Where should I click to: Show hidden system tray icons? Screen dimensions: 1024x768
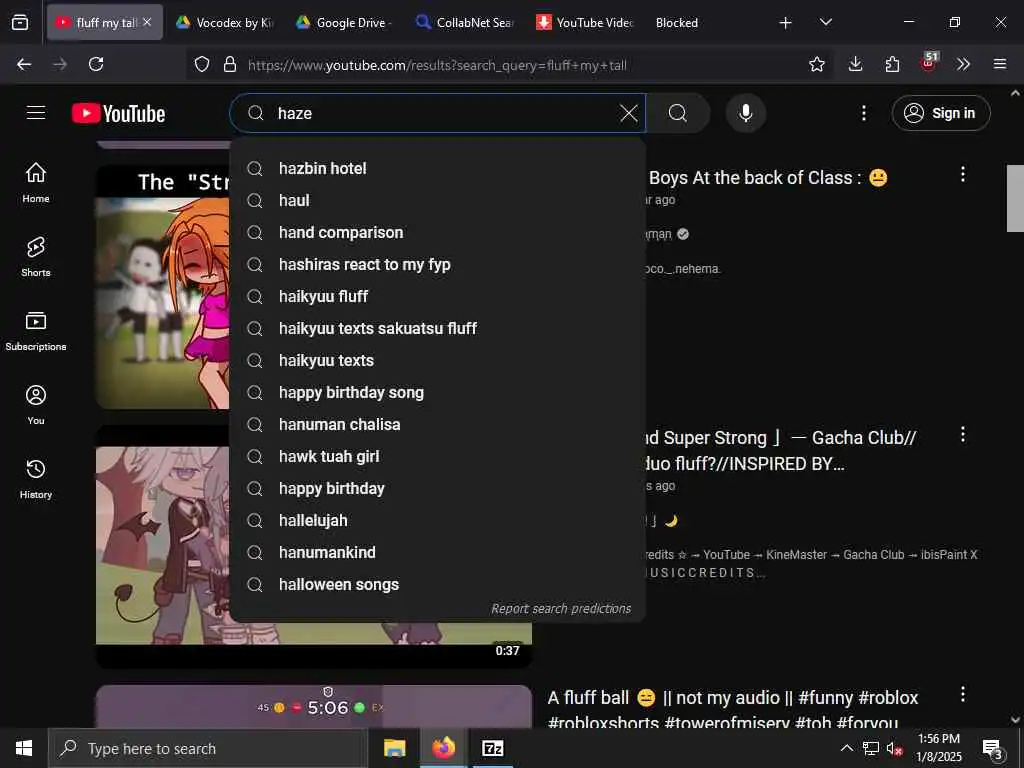846,748
